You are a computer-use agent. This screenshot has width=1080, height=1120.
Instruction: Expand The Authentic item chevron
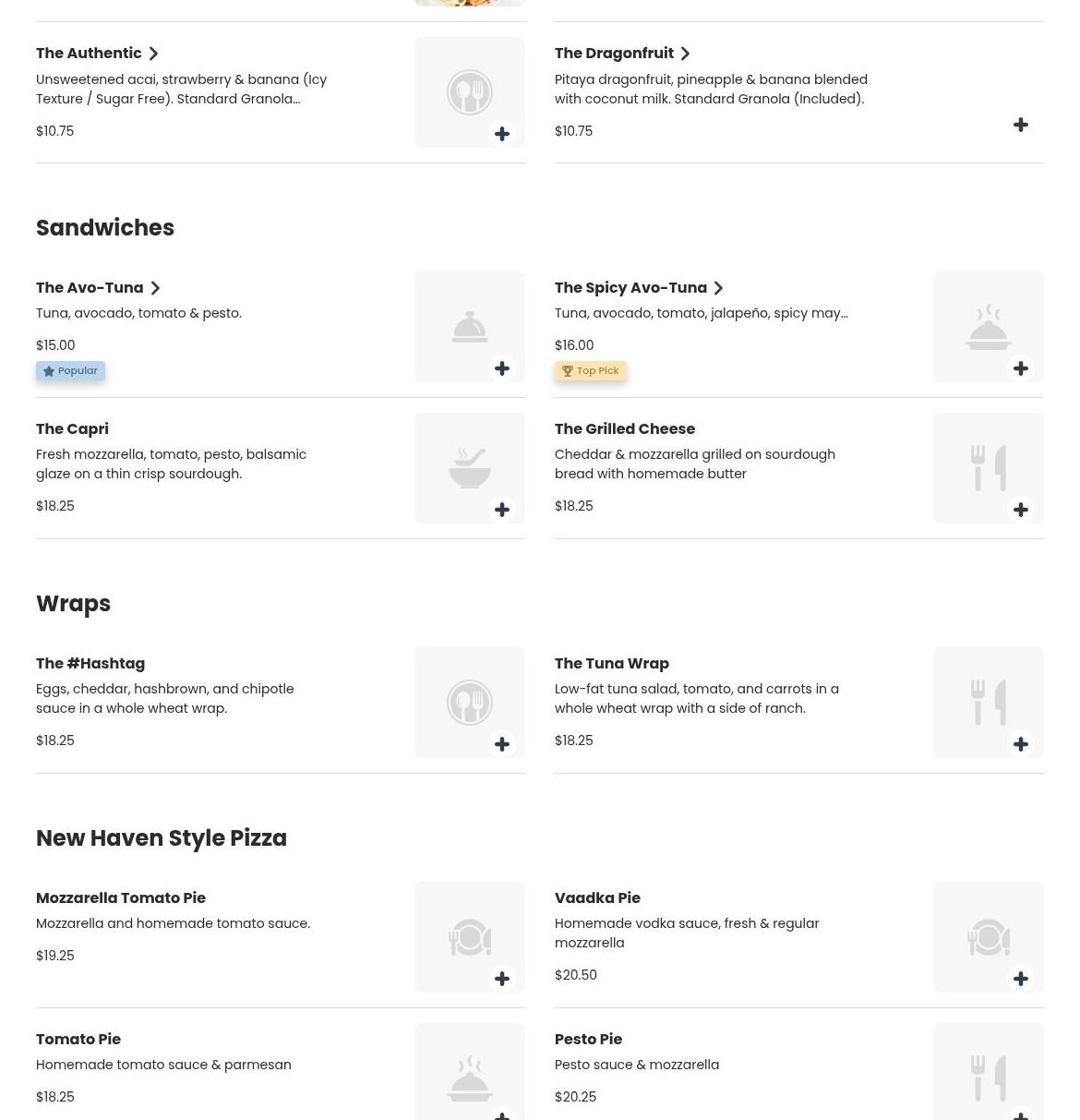coord(154,54)
